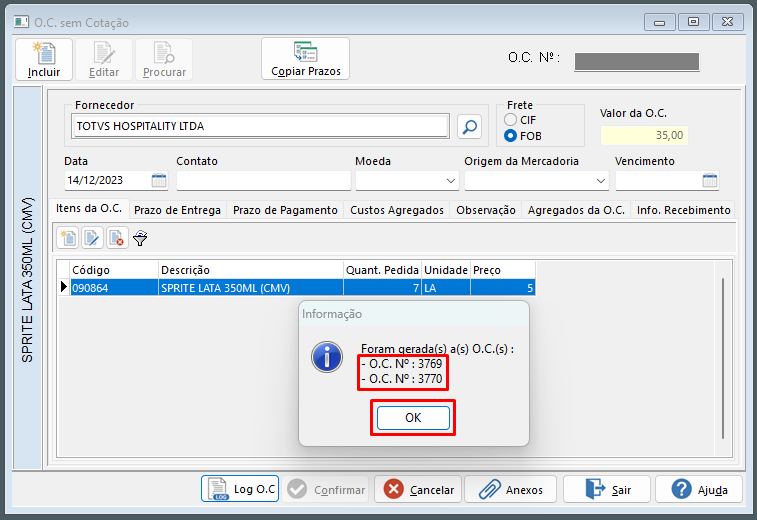
Task: Click the quantity cell with value 7
Action: pyautogui.click(x=382, y=288)
